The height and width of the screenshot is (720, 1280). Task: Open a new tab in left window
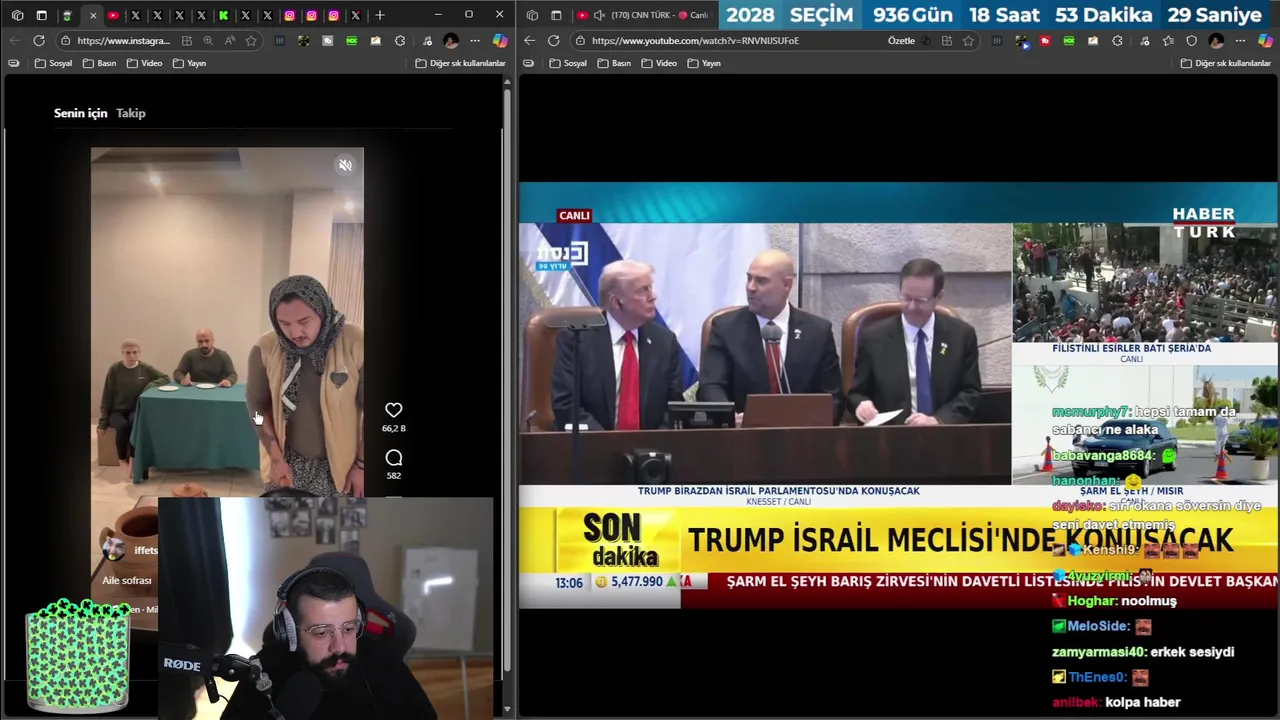click(379, 15)
